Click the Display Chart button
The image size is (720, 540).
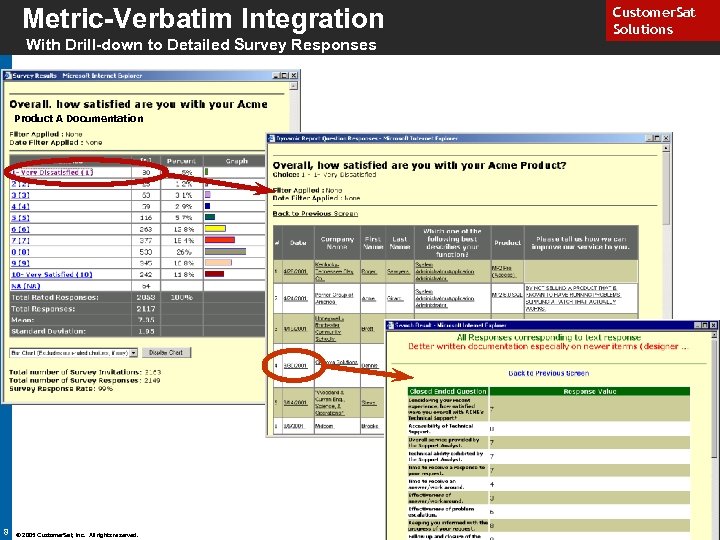click(x=166, y=353)
